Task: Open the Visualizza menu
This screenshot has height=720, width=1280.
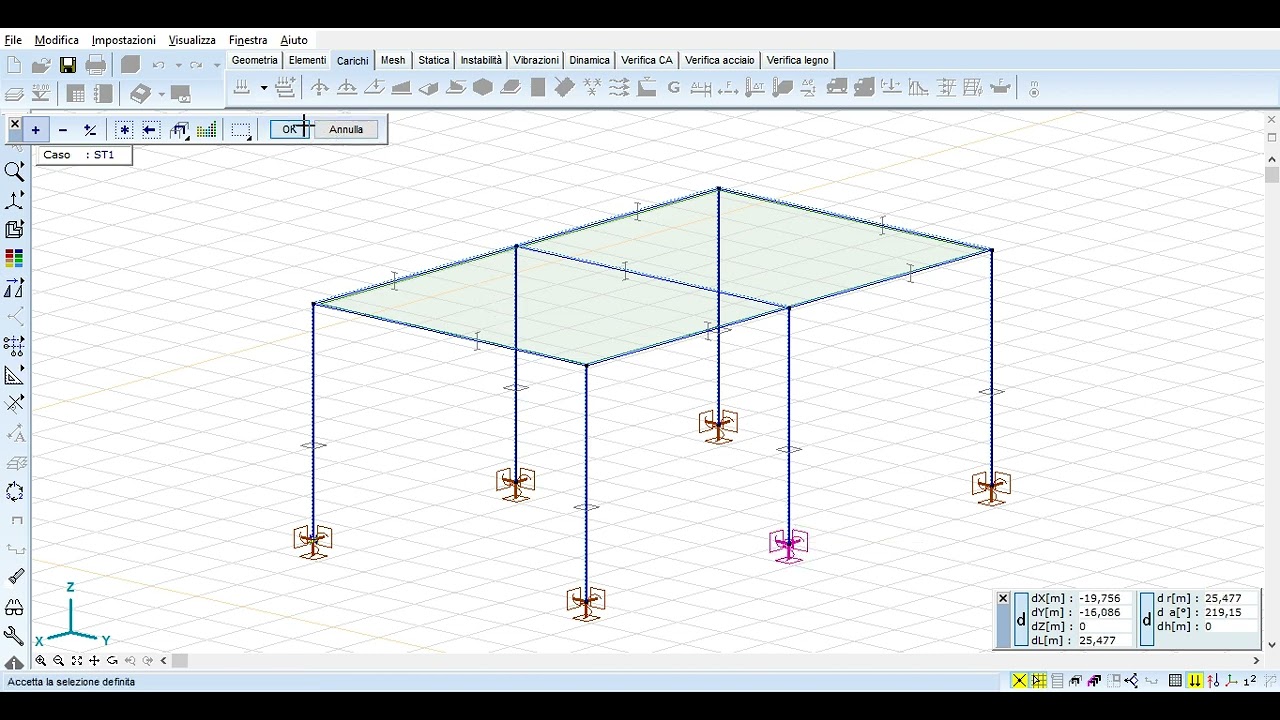Action: click(192, 40)
